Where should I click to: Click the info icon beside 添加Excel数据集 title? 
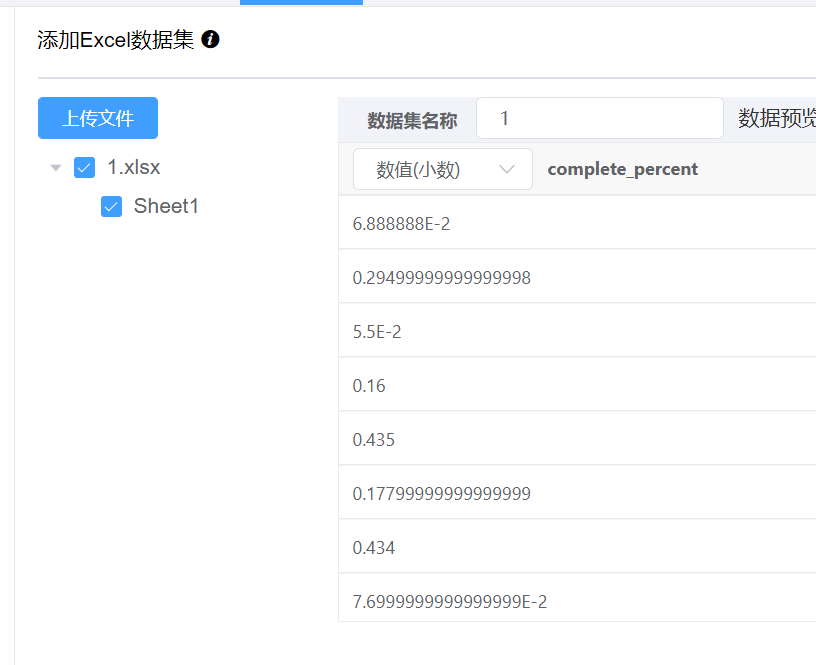pos(210,40)
